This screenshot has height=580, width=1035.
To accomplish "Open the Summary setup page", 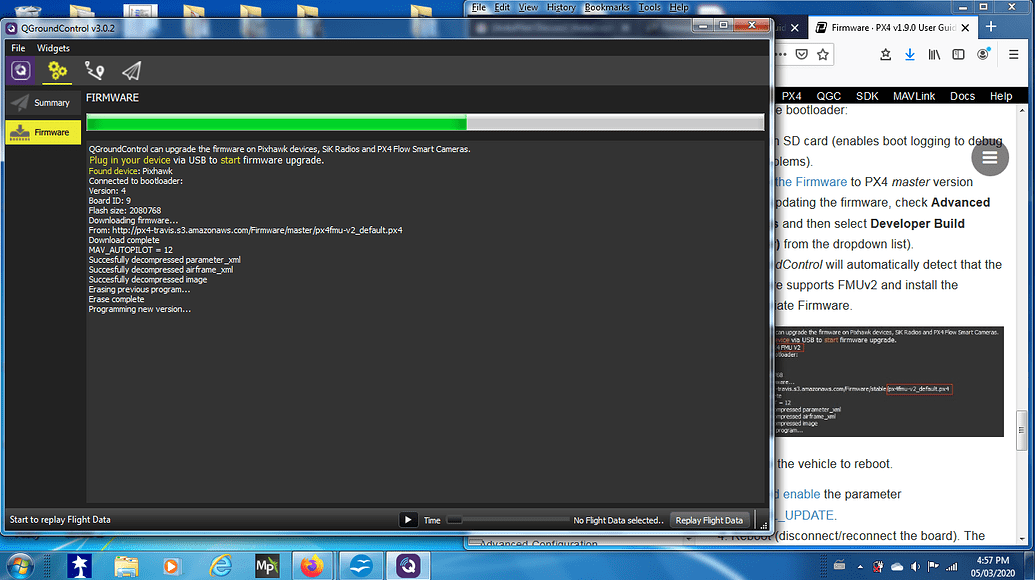I will tap(44, 103).
